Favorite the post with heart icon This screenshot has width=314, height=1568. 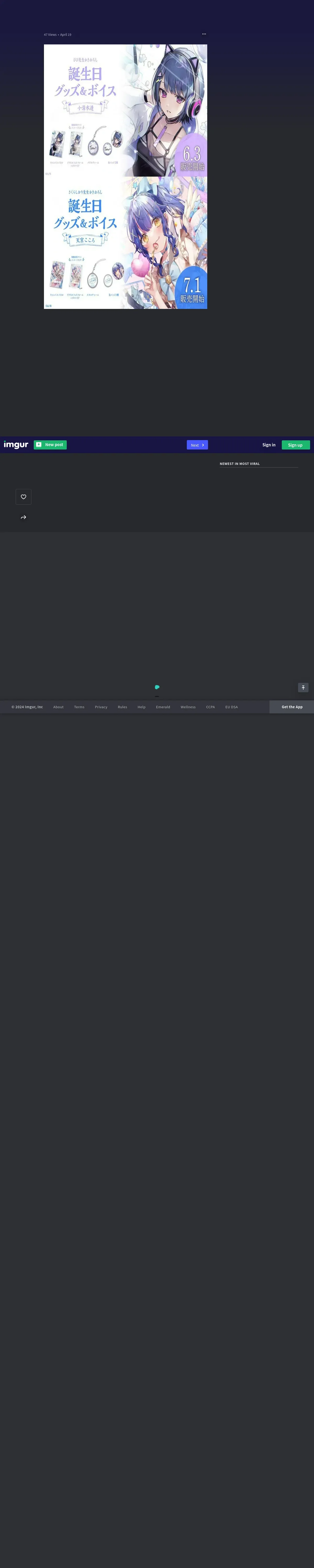[x=24, y=497]
